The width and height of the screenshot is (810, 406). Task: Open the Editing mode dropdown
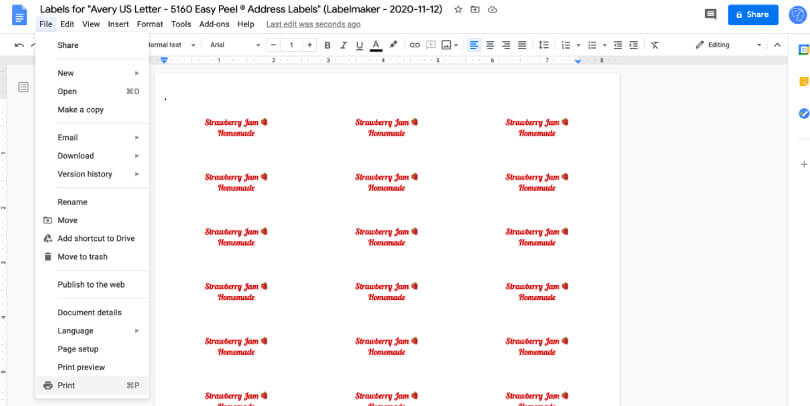coord(728,45)
